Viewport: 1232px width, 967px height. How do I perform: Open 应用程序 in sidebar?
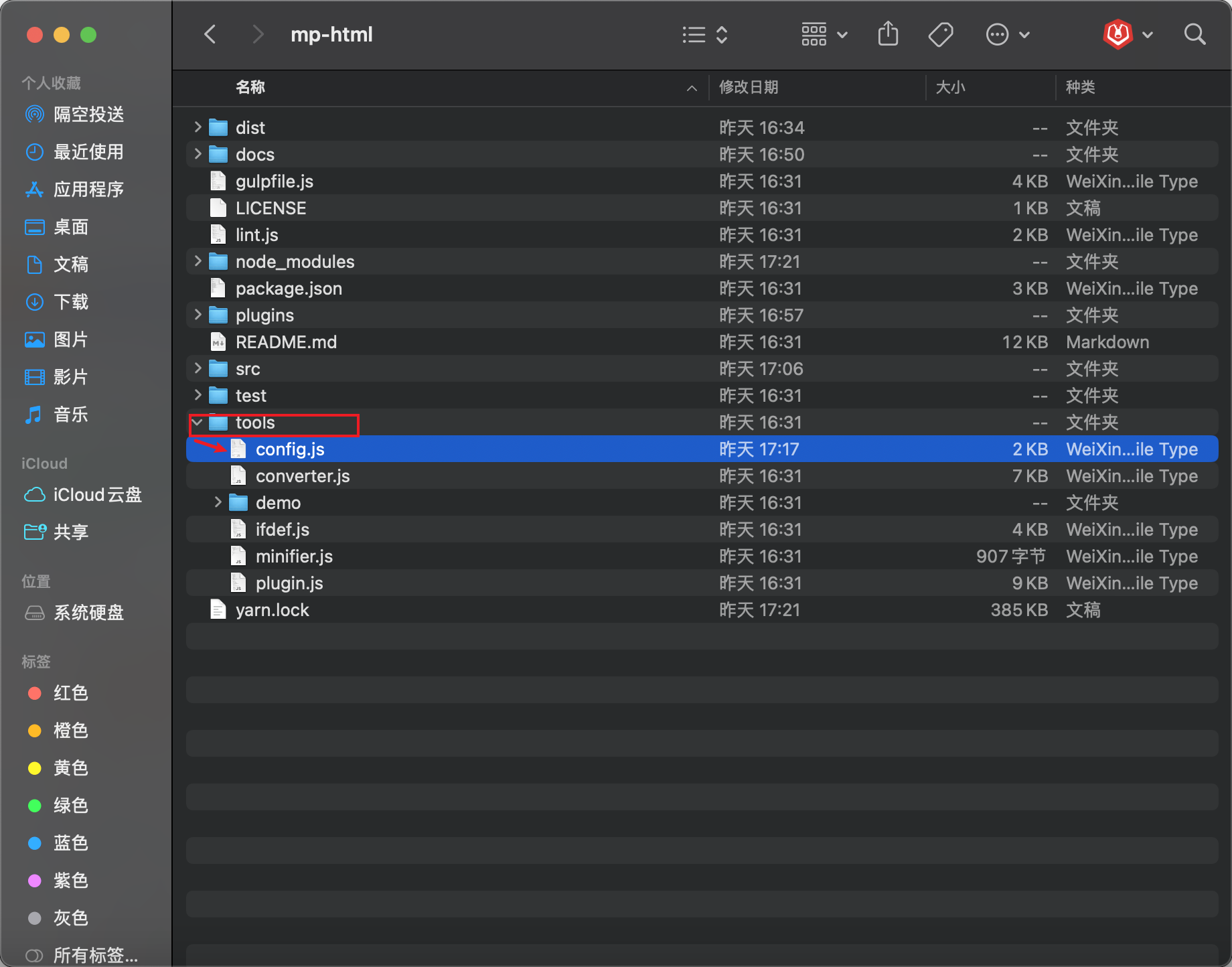point(75,190)
